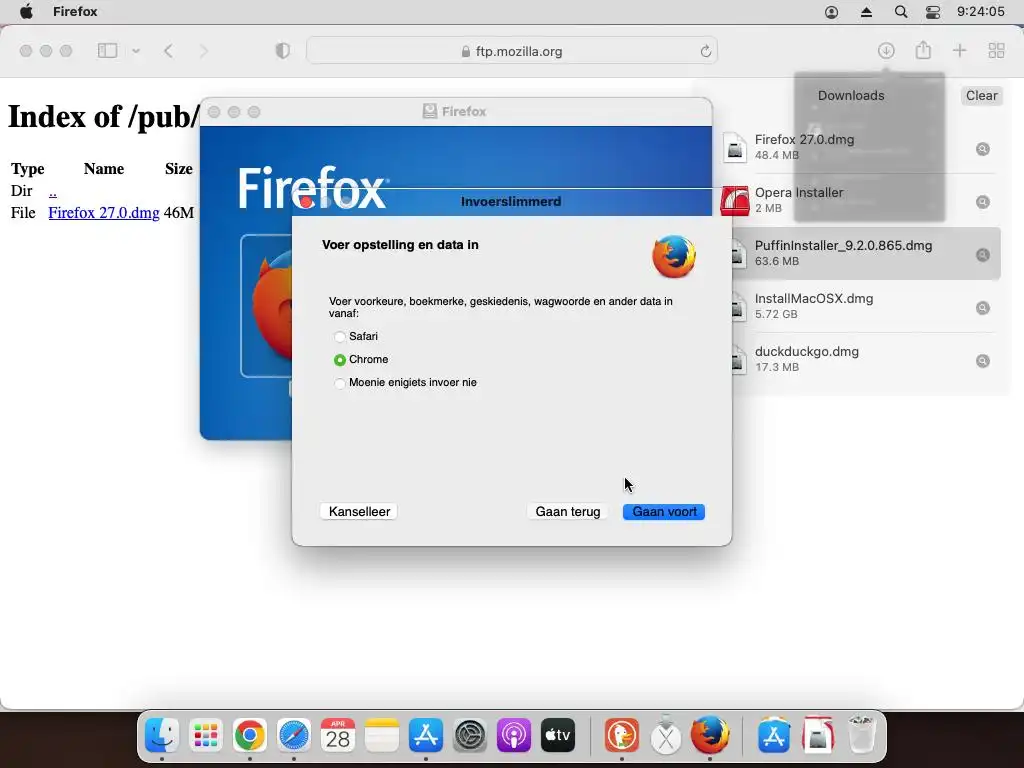Reveal duckduckgo.dmg in Finder

(982, 360)
